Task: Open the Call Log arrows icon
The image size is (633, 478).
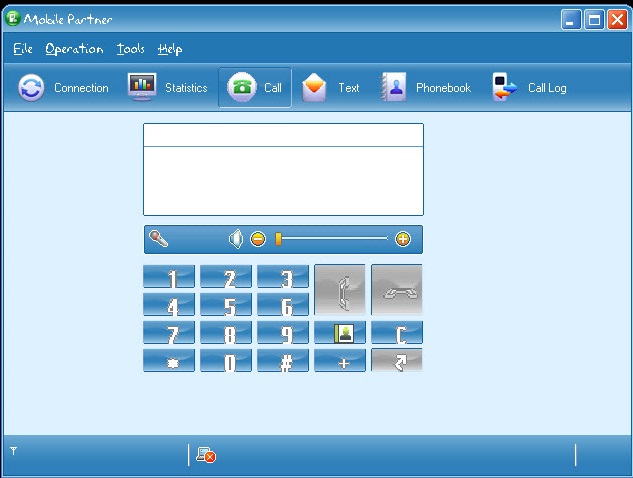Action: point(504,87)
